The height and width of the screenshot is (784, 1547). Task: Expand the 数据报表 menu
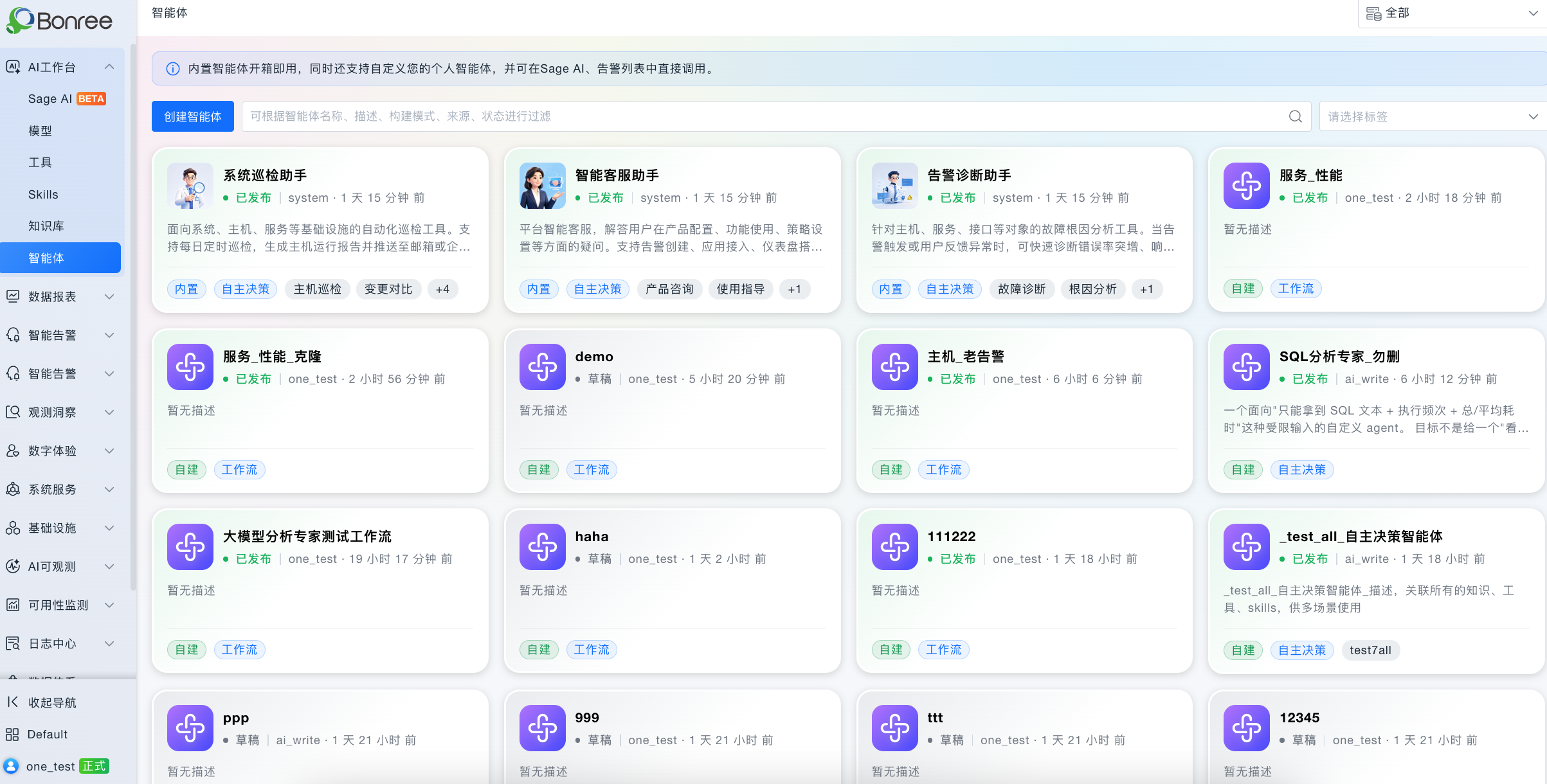pyautogui.click(x=60, y=296)
